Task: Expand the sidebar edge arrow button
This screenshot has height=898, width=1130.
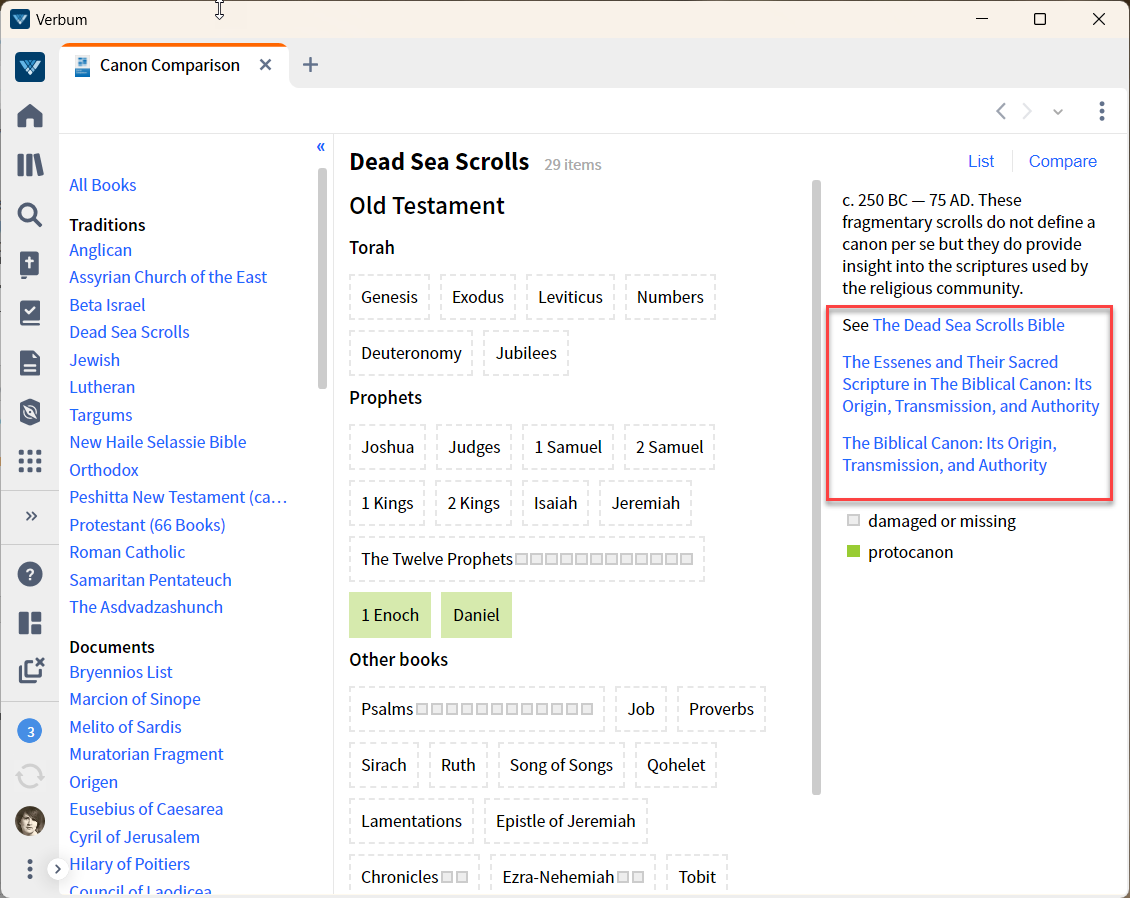Action: click(x=57, y=869)
